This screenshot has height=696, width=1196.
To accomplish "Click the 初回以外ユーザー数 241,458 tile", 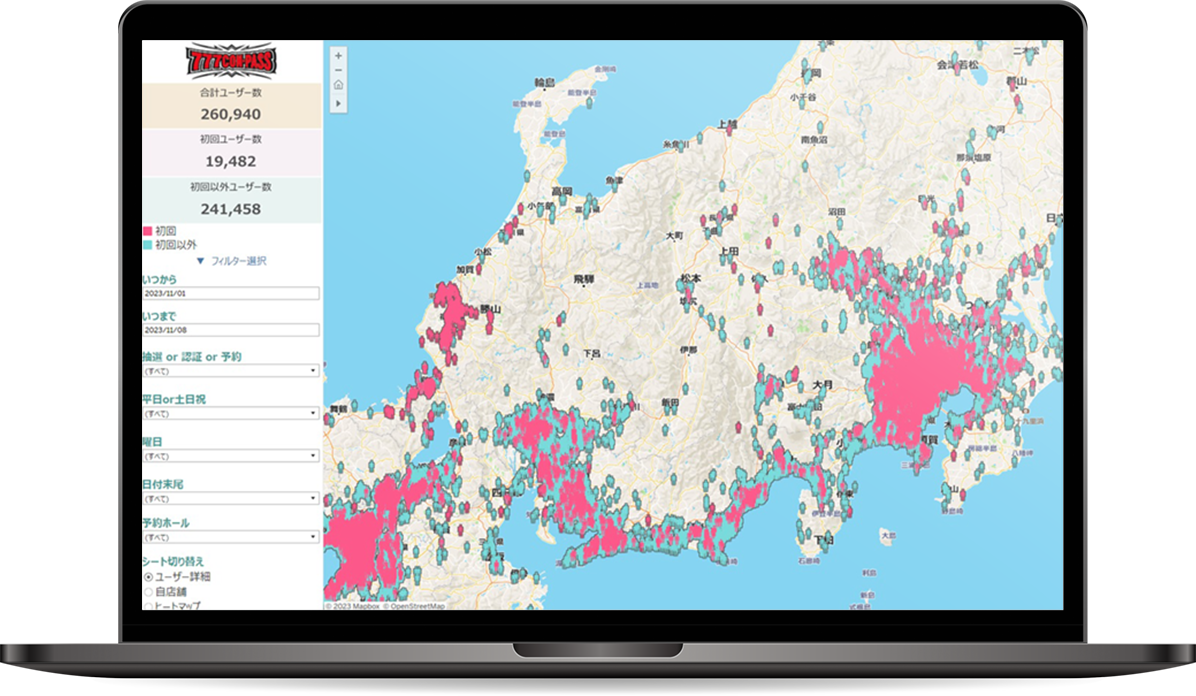I will 231,201.
